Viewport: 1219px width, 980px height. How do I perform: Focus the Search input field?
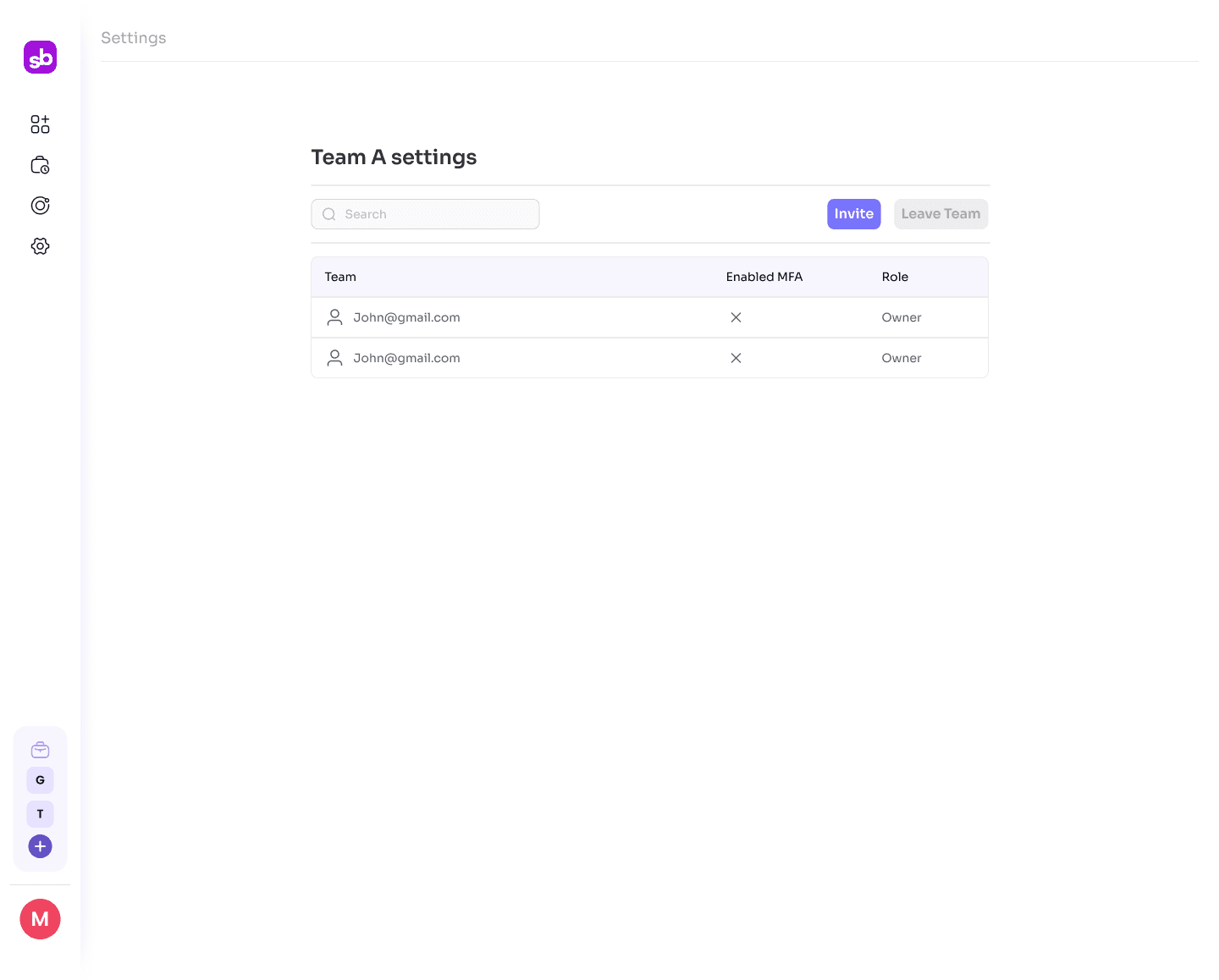(425, 214)
